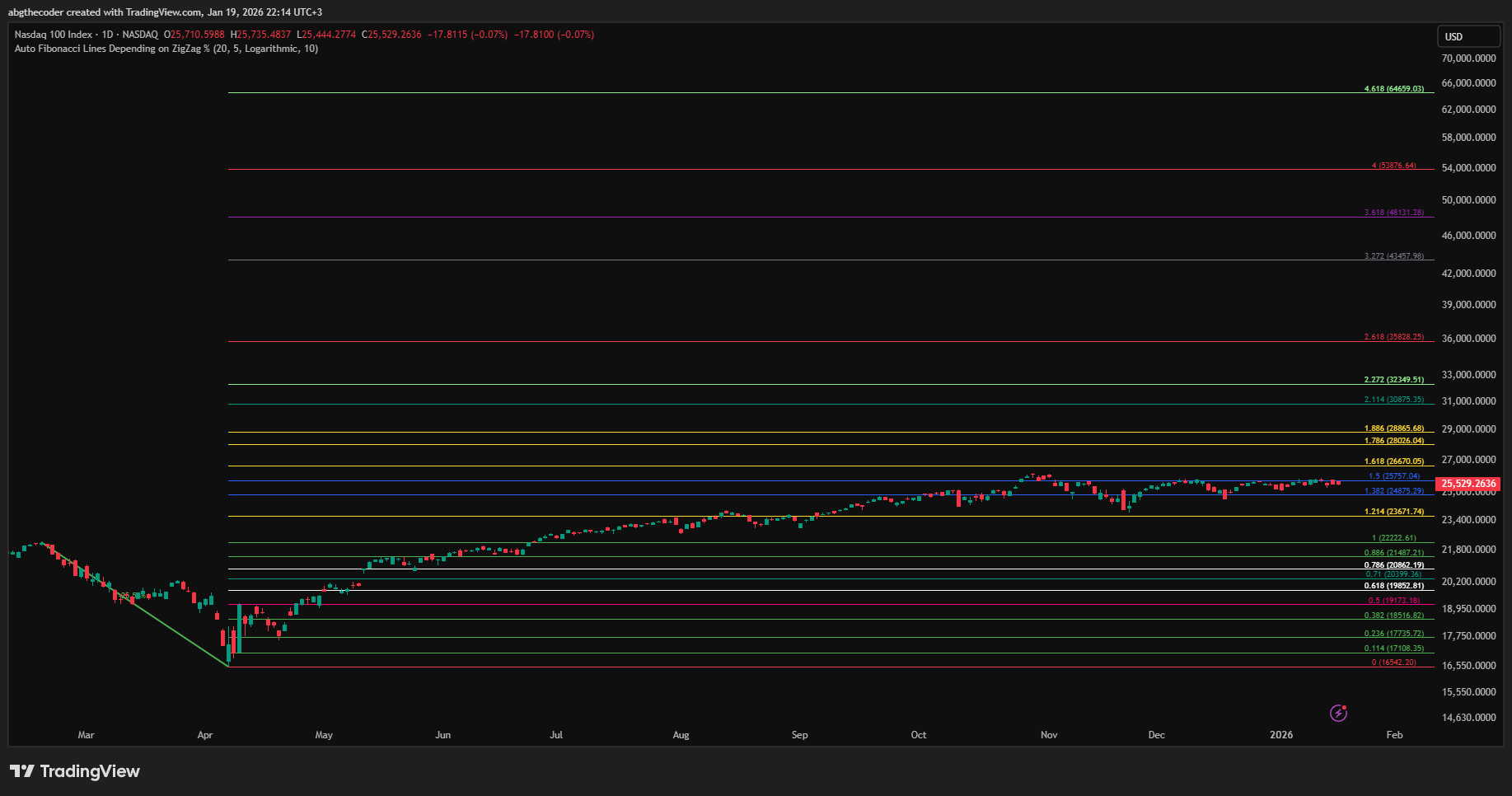
Task: Click the Mar label on time axis
Action: click(x=86, y=735)
